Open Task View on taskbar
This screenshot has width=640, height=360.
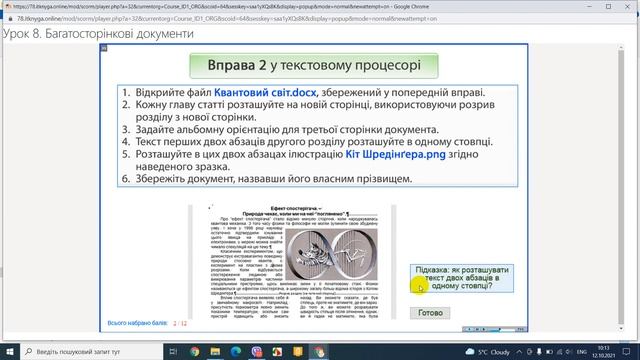coord(173,351)
